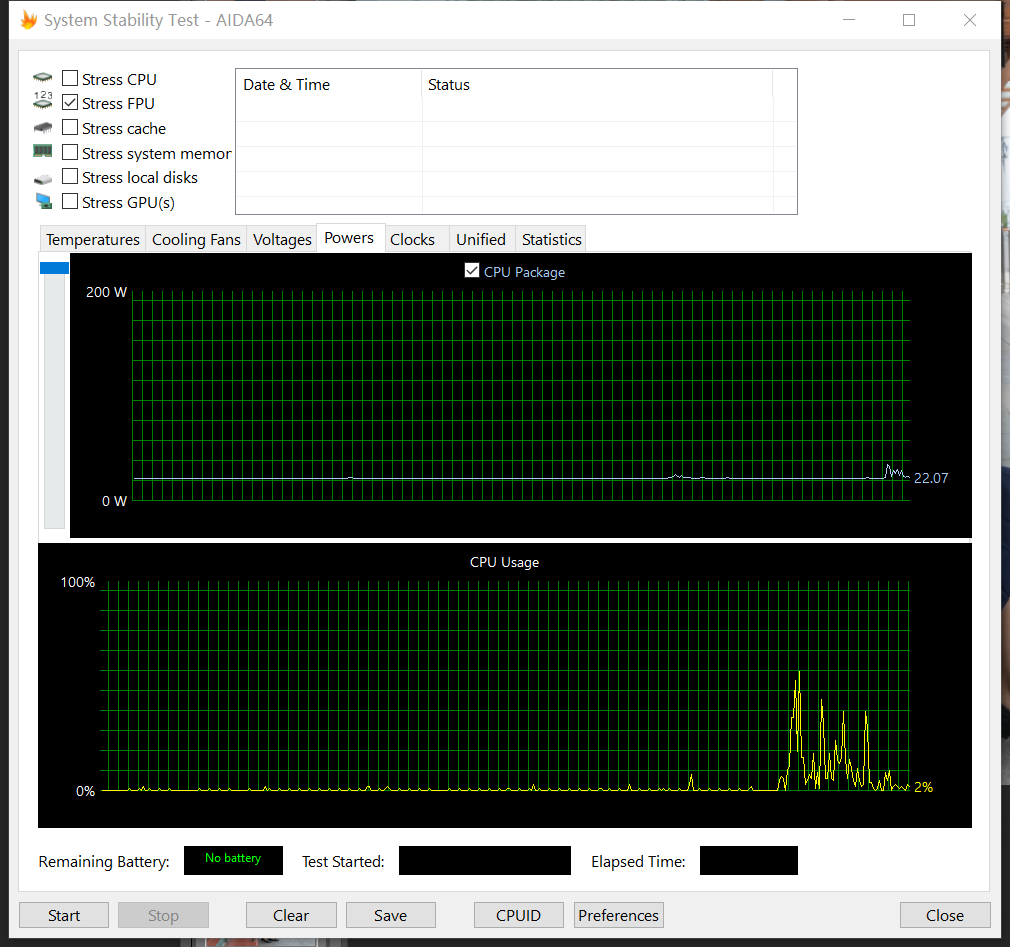Click the green memory module icon
Screen dimensions: 1010x947
click(42, 152)
